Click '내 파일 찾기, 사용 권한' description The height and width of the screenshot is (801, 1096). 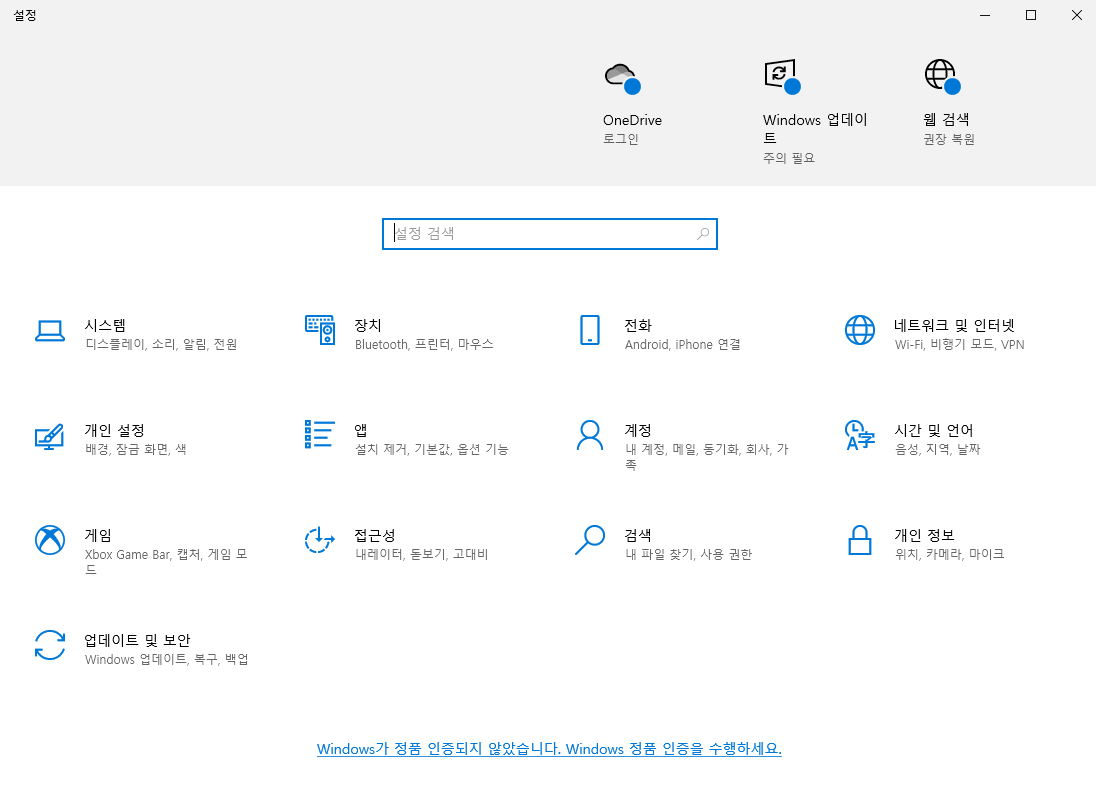coord(688,554)
